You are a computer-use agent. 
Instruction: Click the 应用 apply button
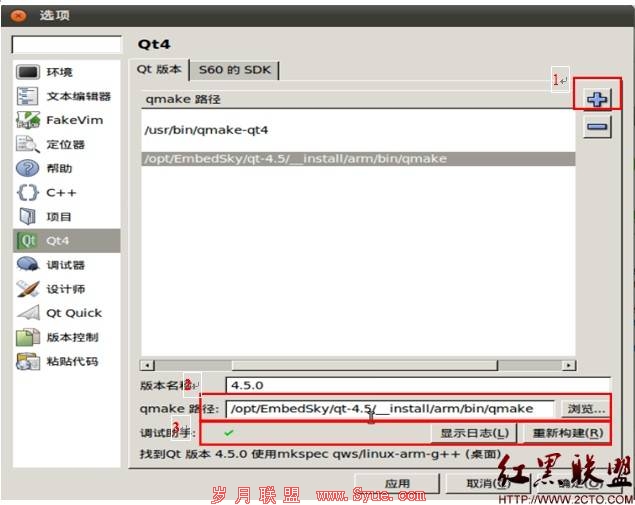[397, 484]
